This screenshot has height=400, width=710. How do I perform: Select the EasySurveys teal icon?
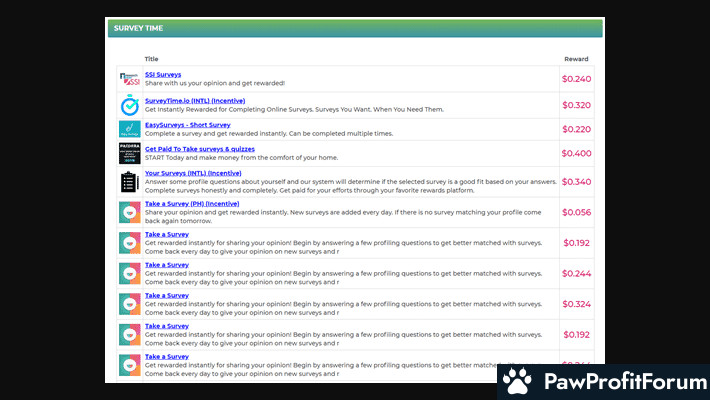(129, 130)
